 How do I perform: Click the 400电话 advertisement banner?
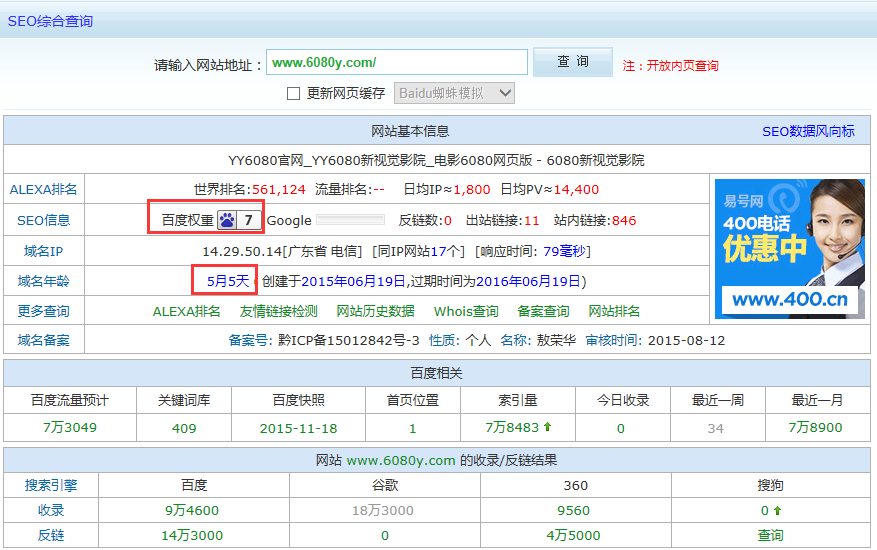[790, 249]
